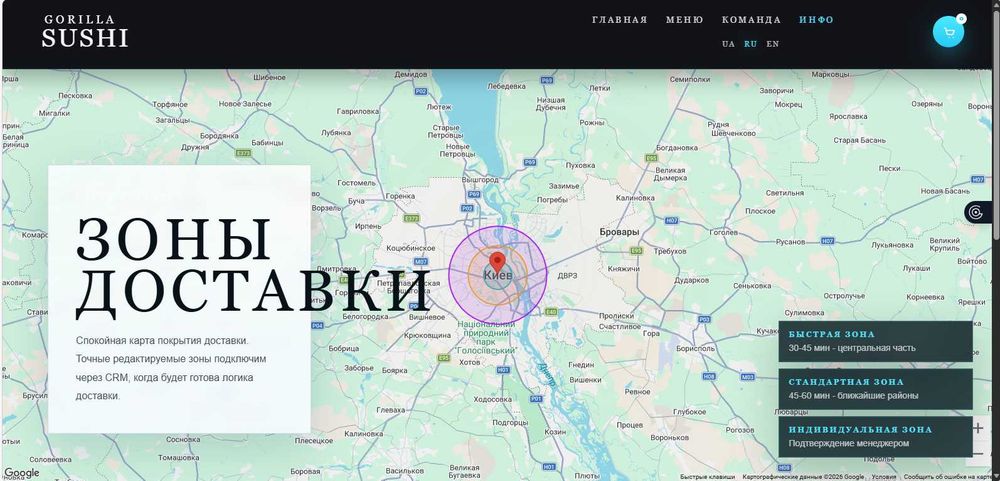Click Сообщить об ошибке на карте link
This screenshot has height=481, width=1000.
coord(948,477)
